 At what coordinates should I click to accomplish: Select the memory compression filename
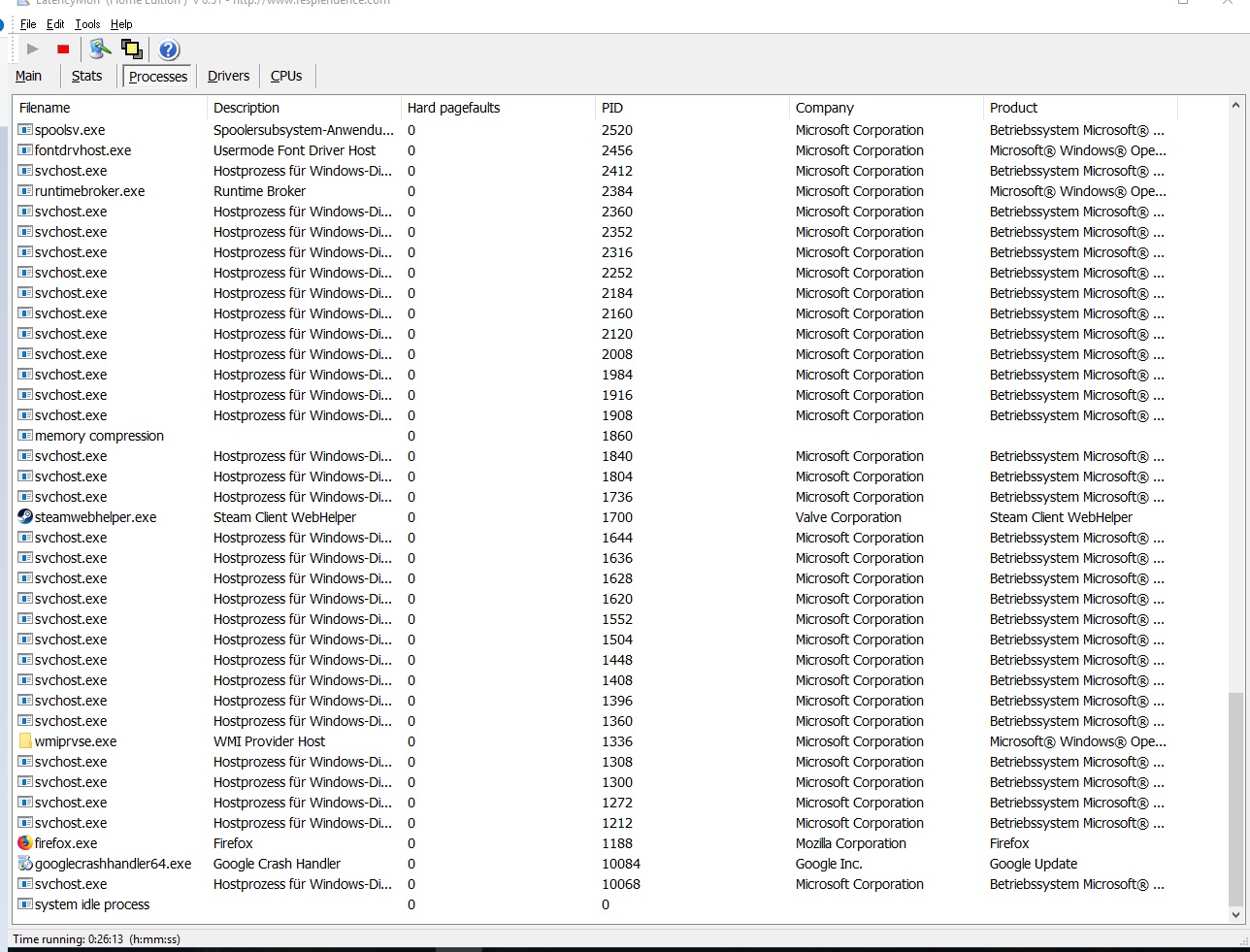99,436
